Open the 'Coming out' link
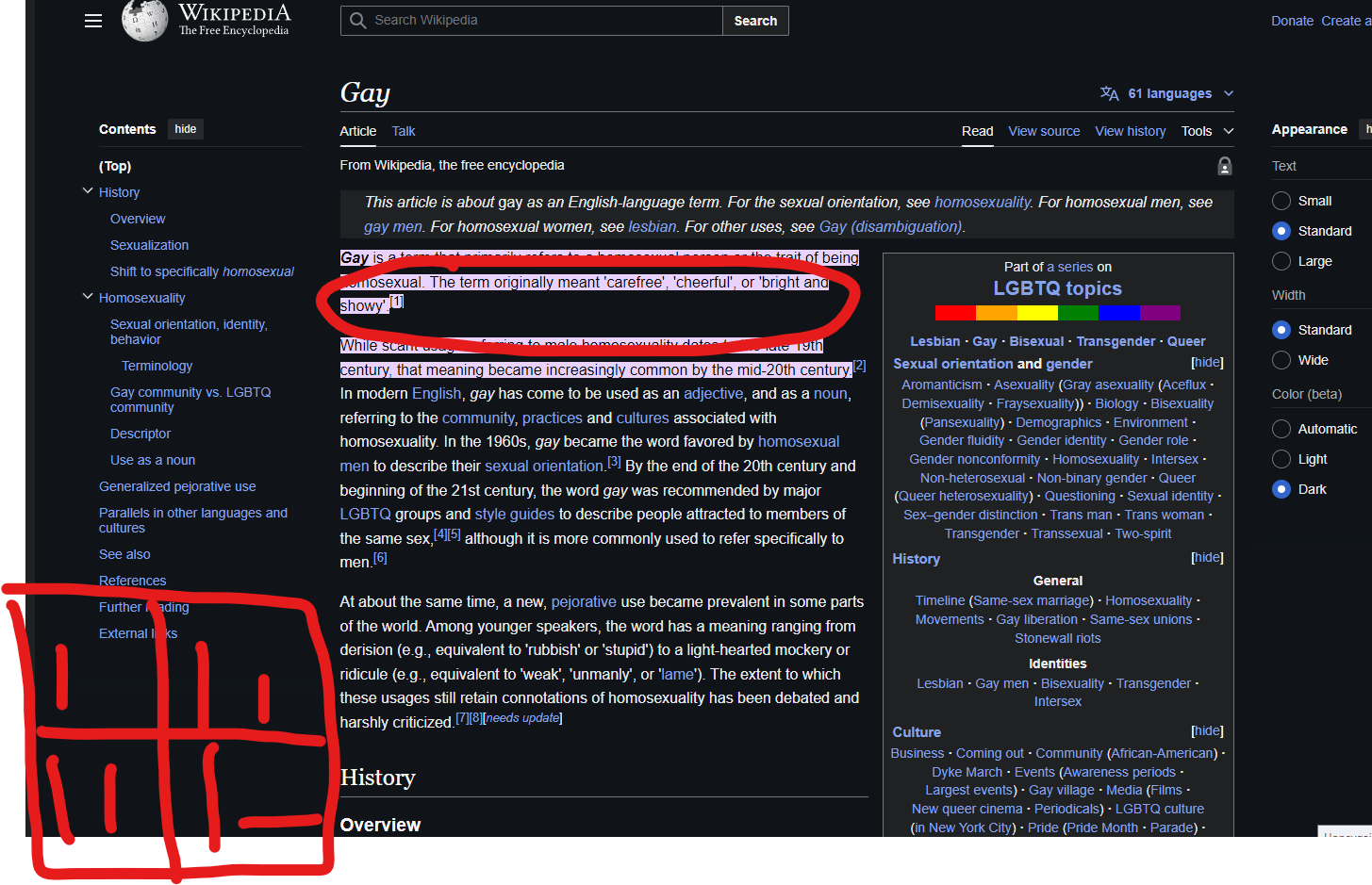Screen dimensions: 1372x885 [989, 753]
